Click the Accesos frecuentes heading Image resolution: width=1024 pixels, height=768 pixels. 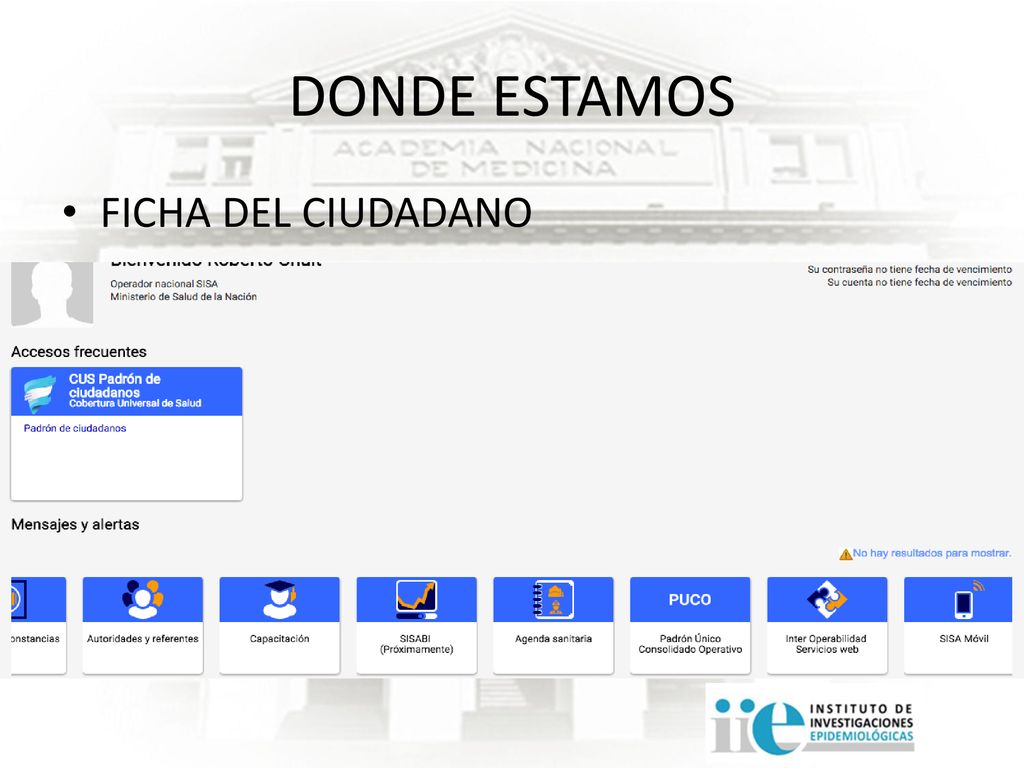click(x=79, y=352)
